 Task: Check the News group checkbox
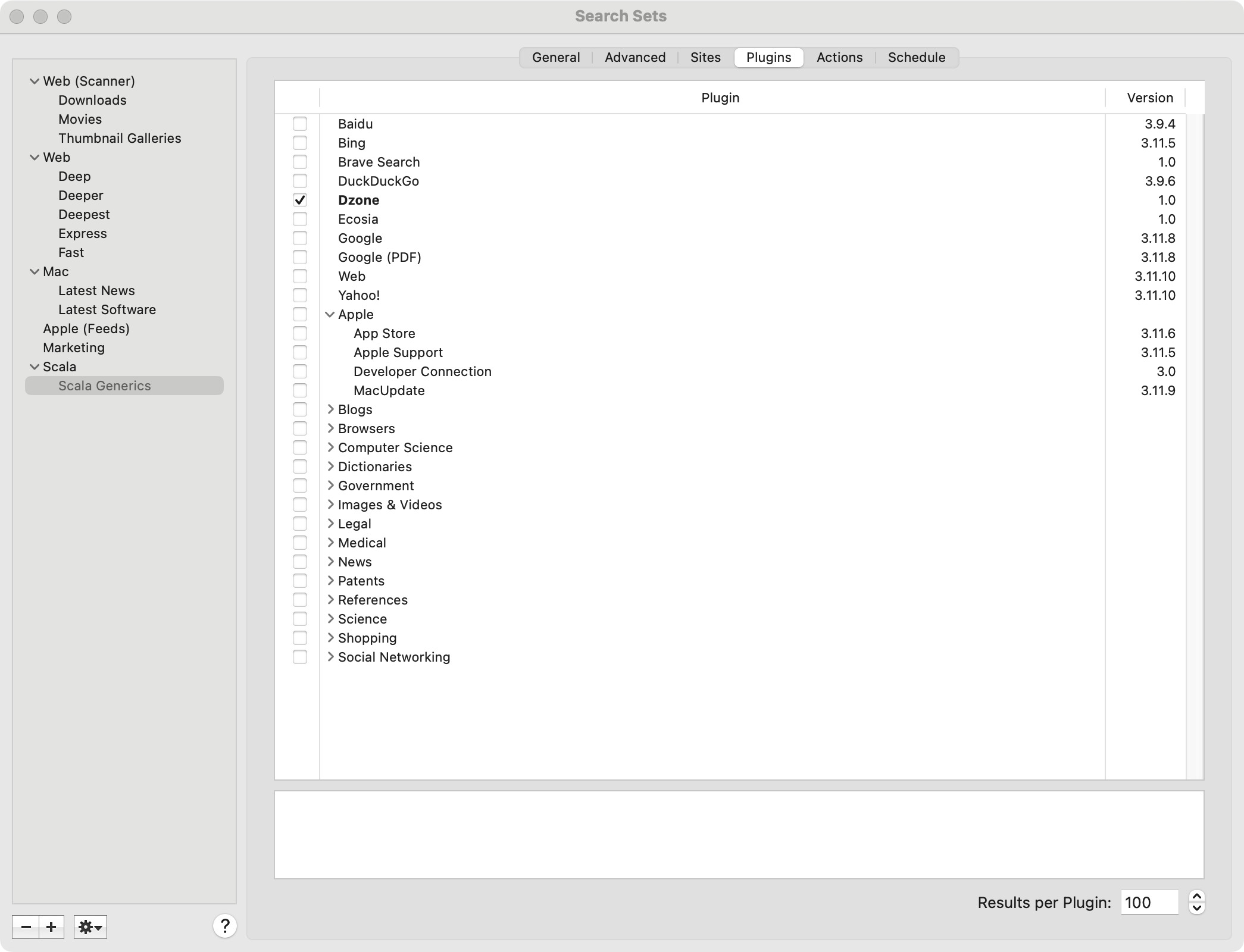click(x=300, y=562)
